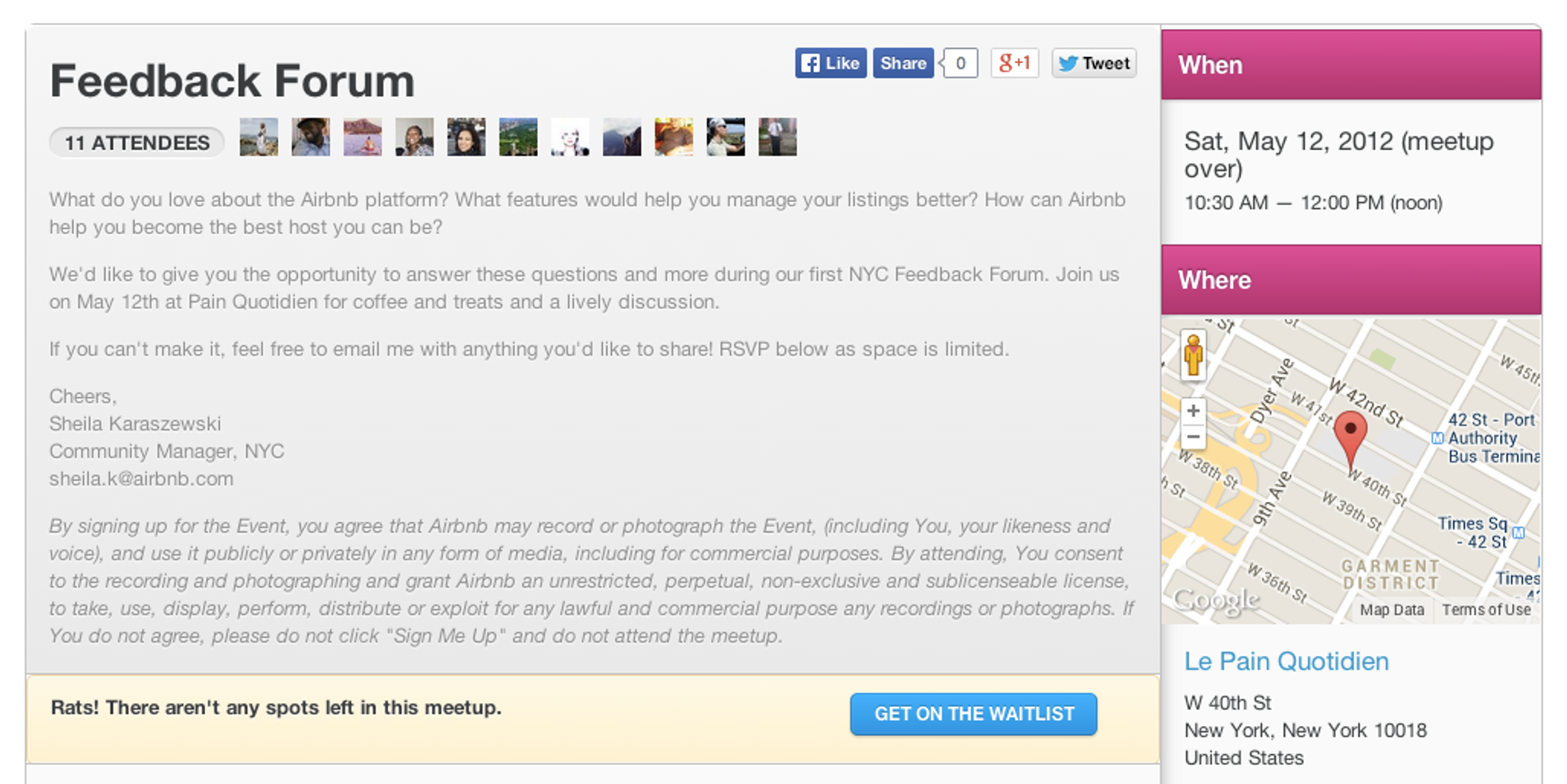
Task: Click the 11 Attendees badge
Action: tap(136, 142)
